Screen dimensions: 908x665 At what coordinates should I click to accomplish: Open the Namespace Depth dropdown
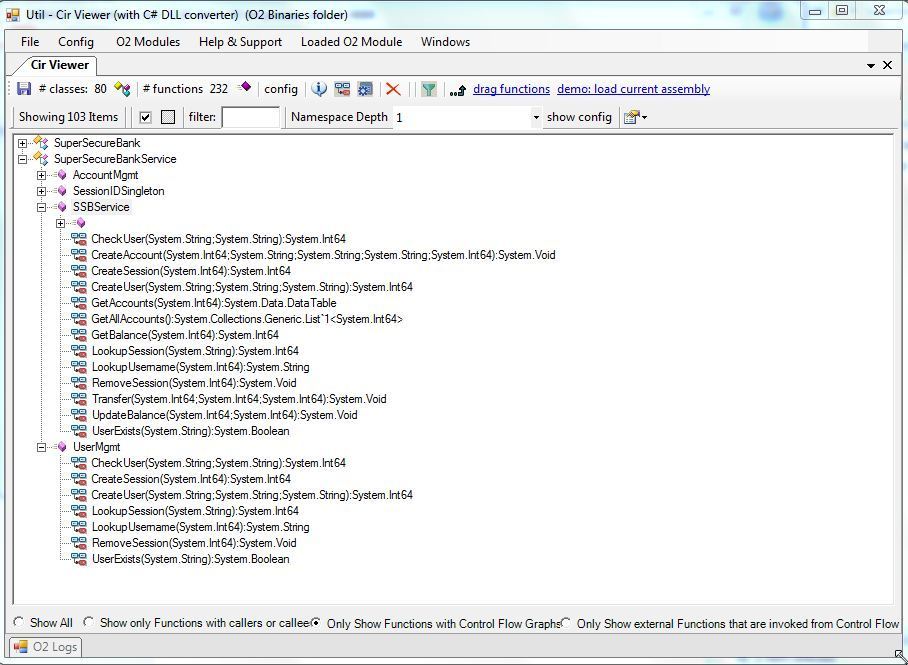pyautogui.click(x=535, y=117)
